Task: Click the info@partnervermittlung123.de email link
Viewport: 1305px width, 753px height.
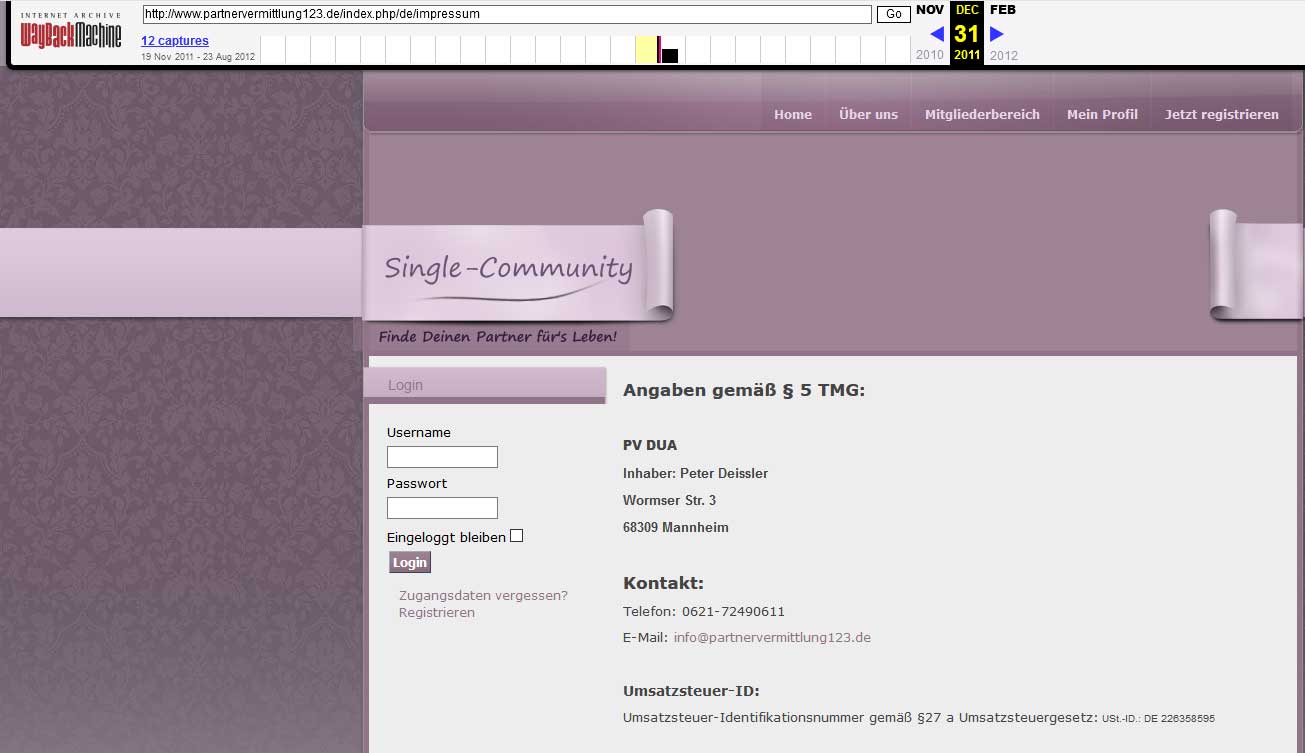Action: 772,638
